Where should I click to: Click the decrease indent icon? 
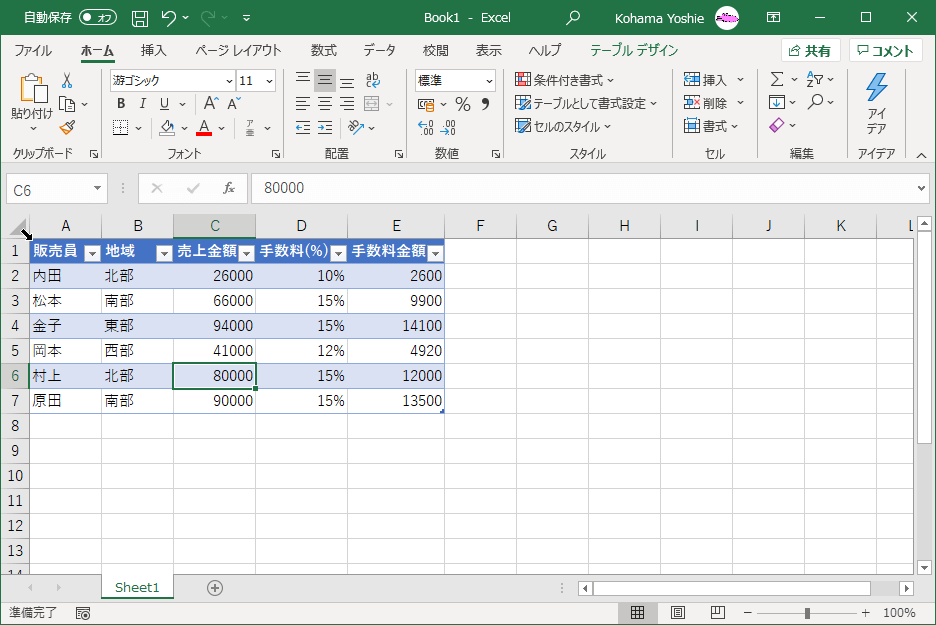pyautogui.click(x=303, y=128)
